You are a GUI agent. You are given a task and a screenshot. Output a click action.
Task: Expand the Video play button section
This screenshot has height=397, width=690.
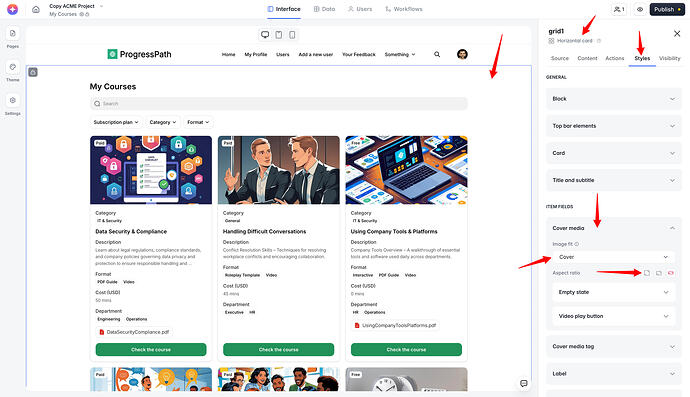click(x=613, y=316)
